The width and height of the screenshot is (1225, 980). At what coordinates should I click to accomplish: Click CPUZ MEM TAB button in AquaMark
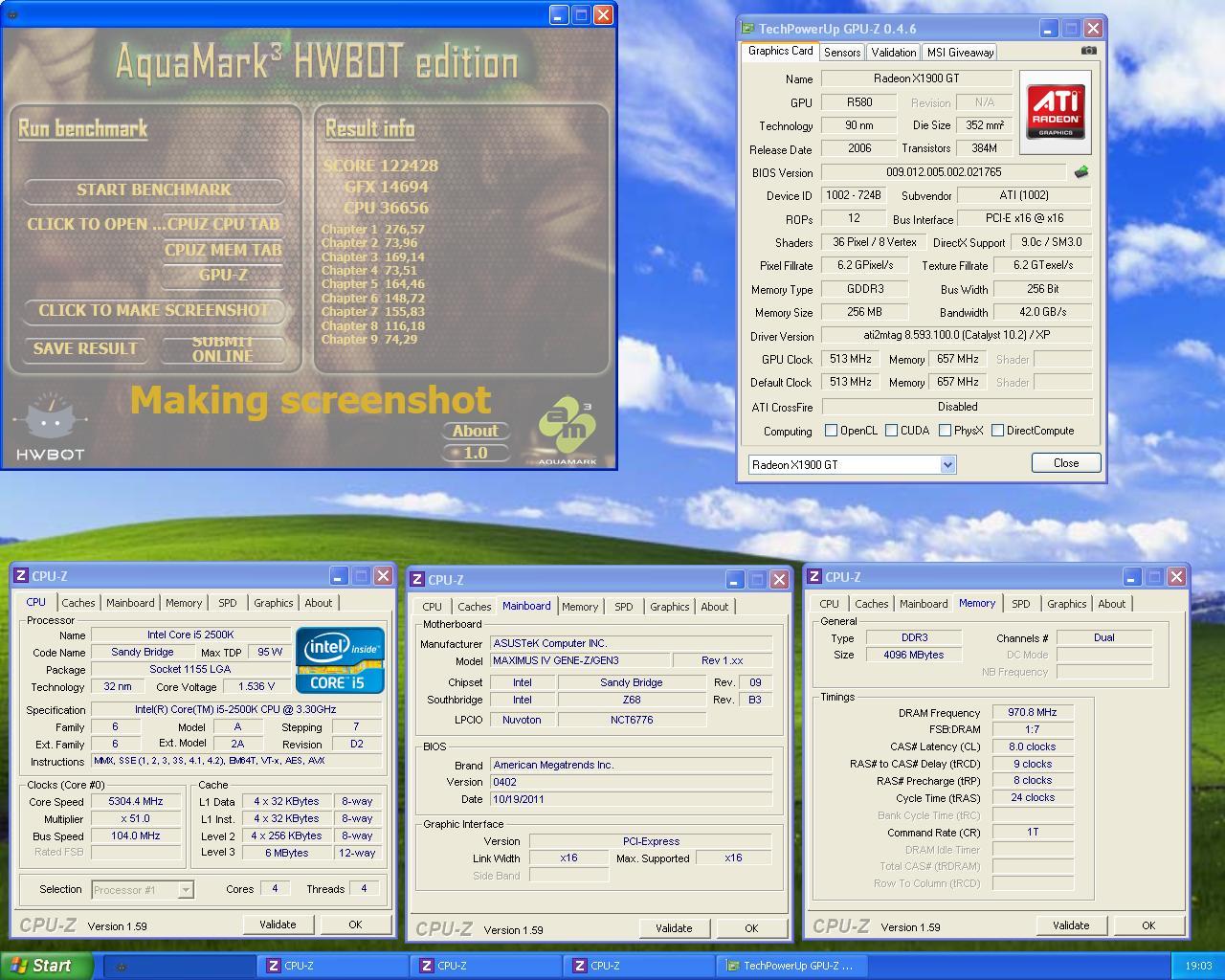point(223,251)
